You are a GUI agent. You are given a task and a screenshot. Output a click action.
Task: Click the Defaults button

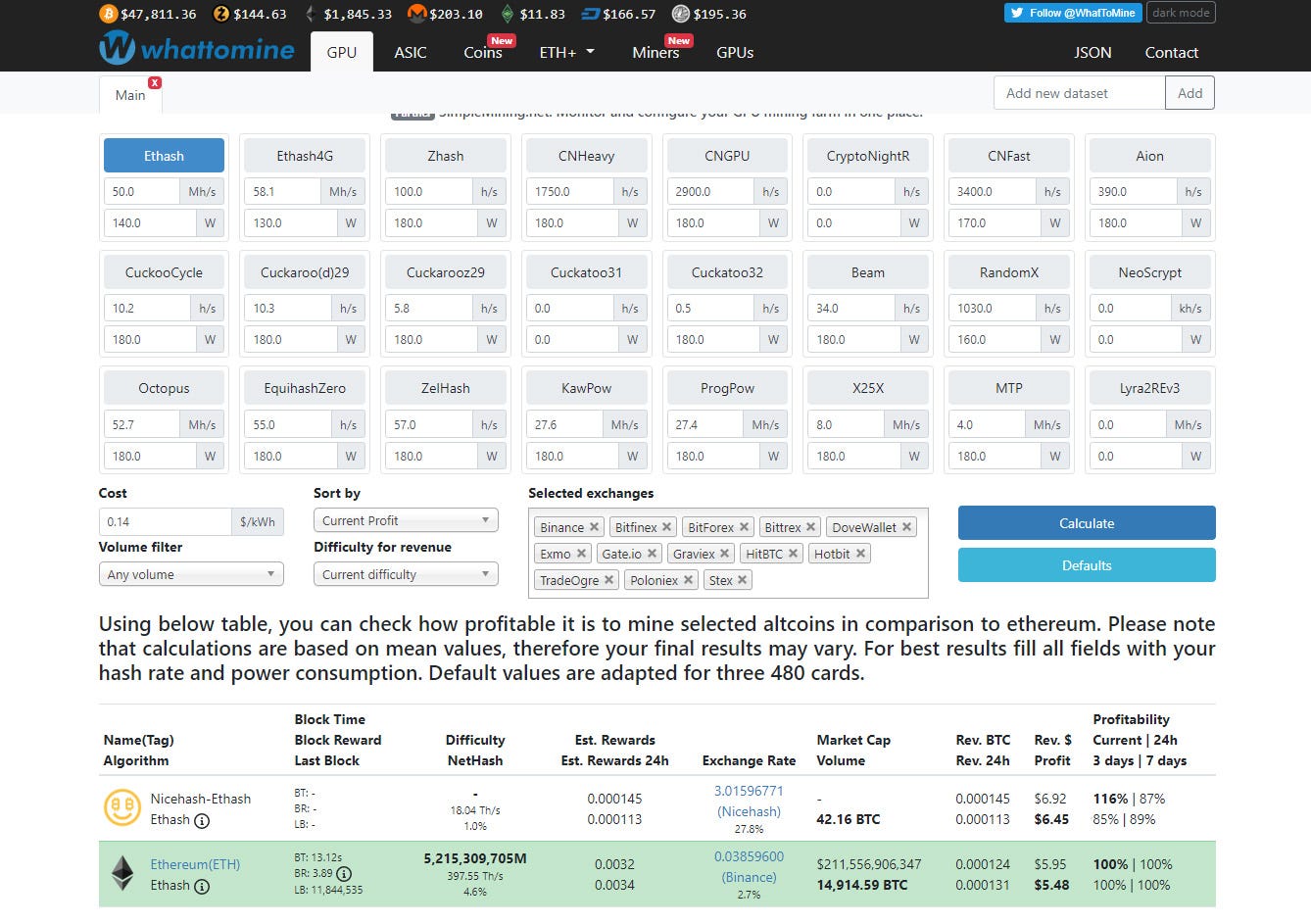(x=1087, y=565)
